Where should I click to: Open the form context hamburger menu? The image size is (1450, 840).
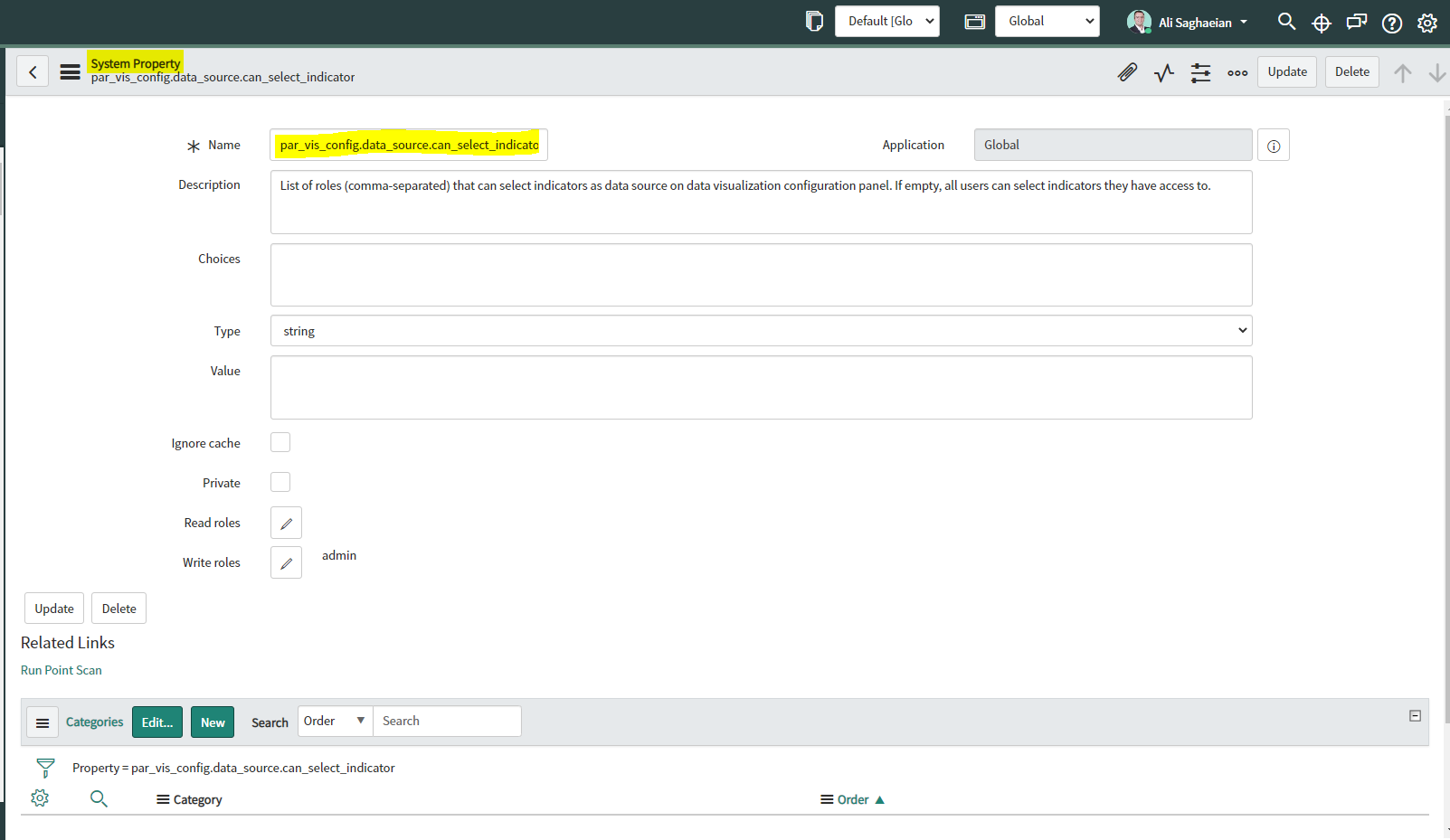point(70,72)
